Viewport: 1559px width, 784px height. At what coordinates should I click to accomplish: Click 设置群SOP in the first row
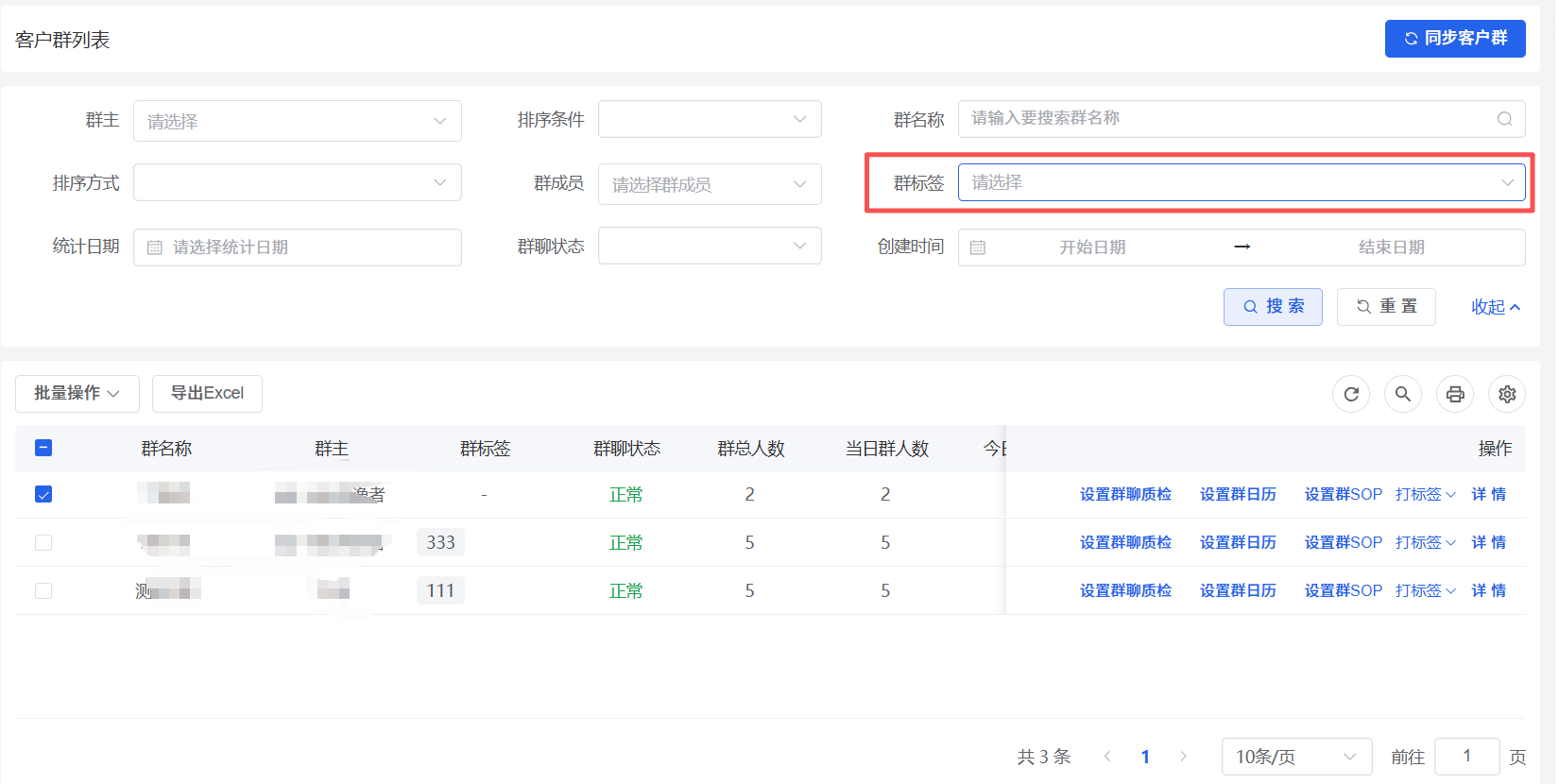pyautogui.click(x=1343, y=494)
